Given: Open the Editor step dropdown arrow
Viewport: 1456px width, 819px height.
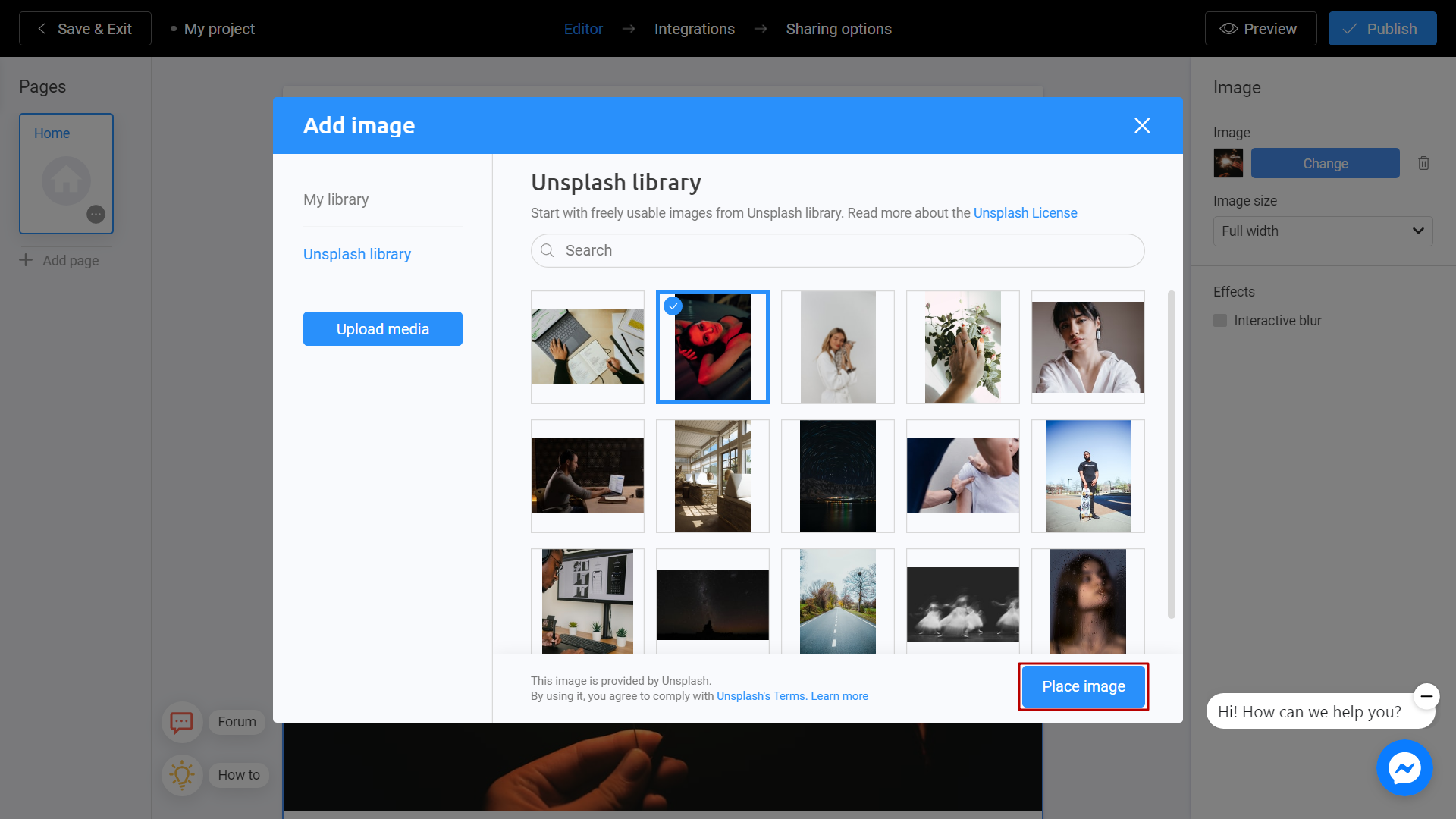Looking at the screenshot, I should point(629,29).
